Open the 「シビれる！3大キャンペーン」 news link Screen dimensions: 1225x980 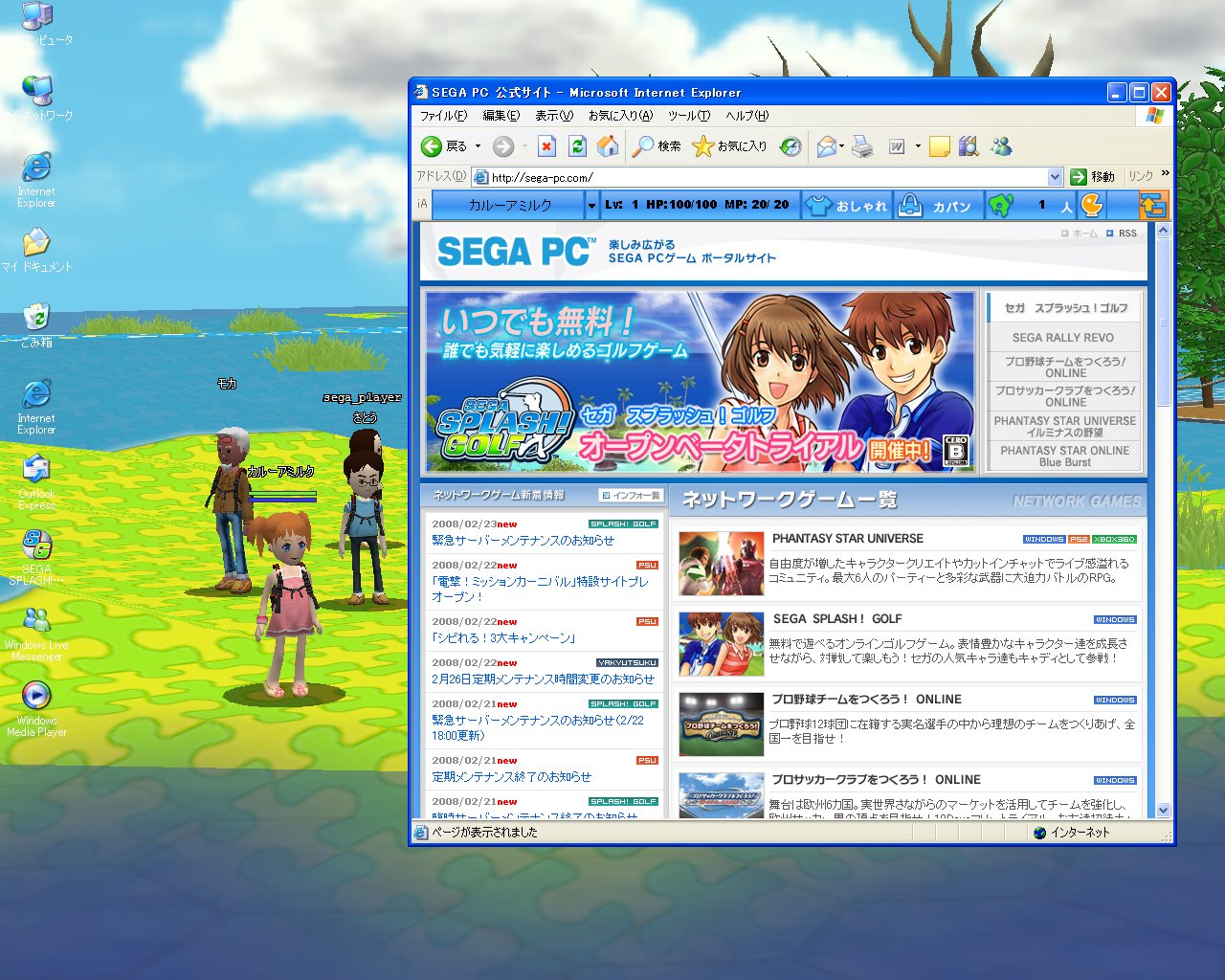[503, 638]
